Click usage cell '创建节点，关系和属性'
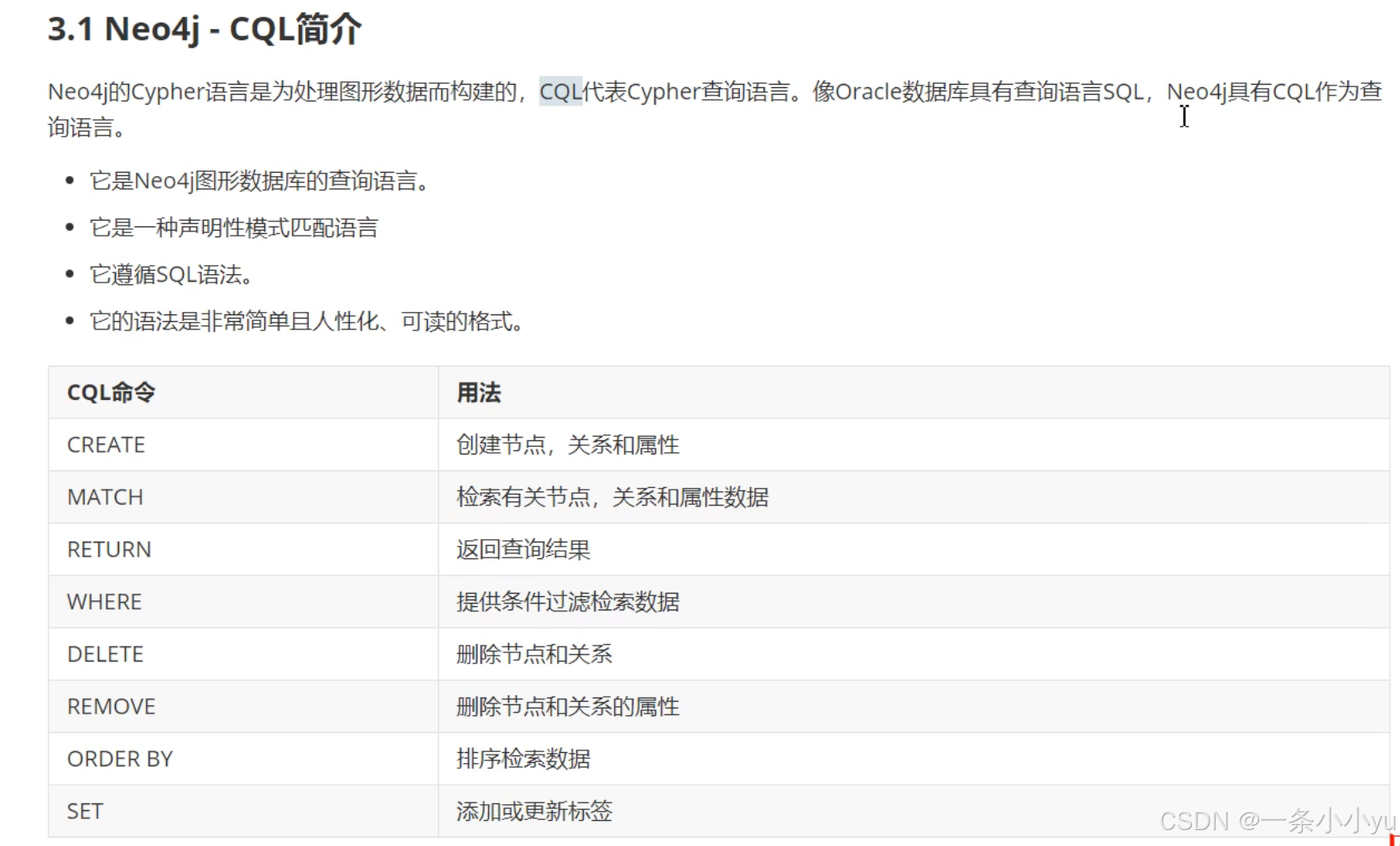1400x846 pixels. point(913,445)
